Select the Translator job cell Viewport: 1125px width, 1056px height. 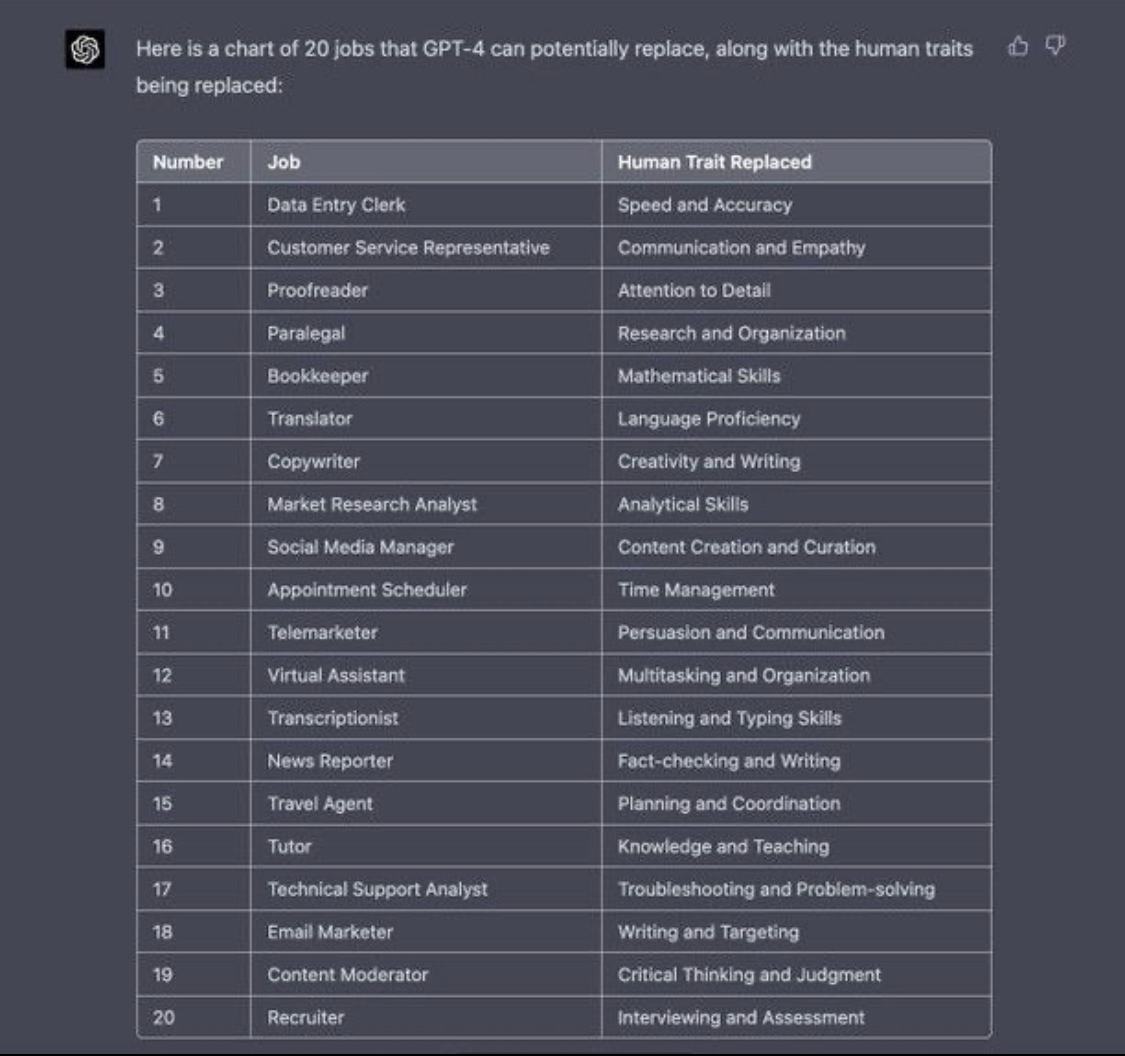(x=426, y=419)
